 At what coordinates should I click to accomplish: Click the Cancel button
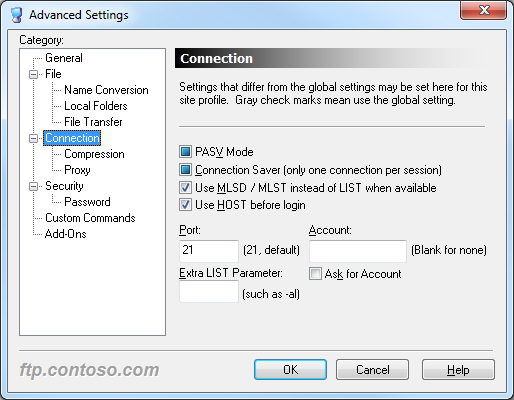372,369
